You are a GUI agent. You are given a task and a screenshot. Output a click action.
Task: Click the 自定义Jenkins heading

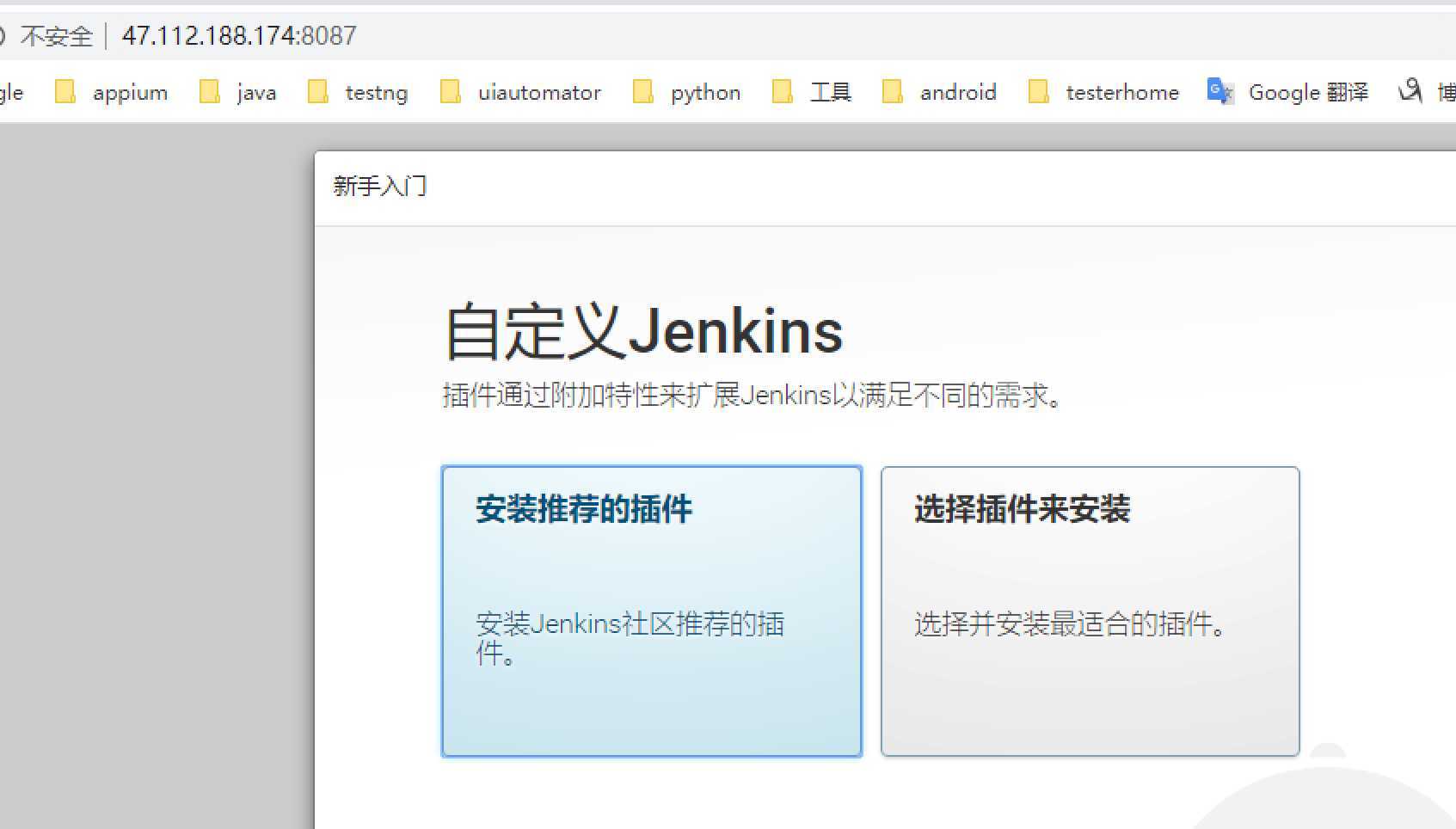(643, 331)
